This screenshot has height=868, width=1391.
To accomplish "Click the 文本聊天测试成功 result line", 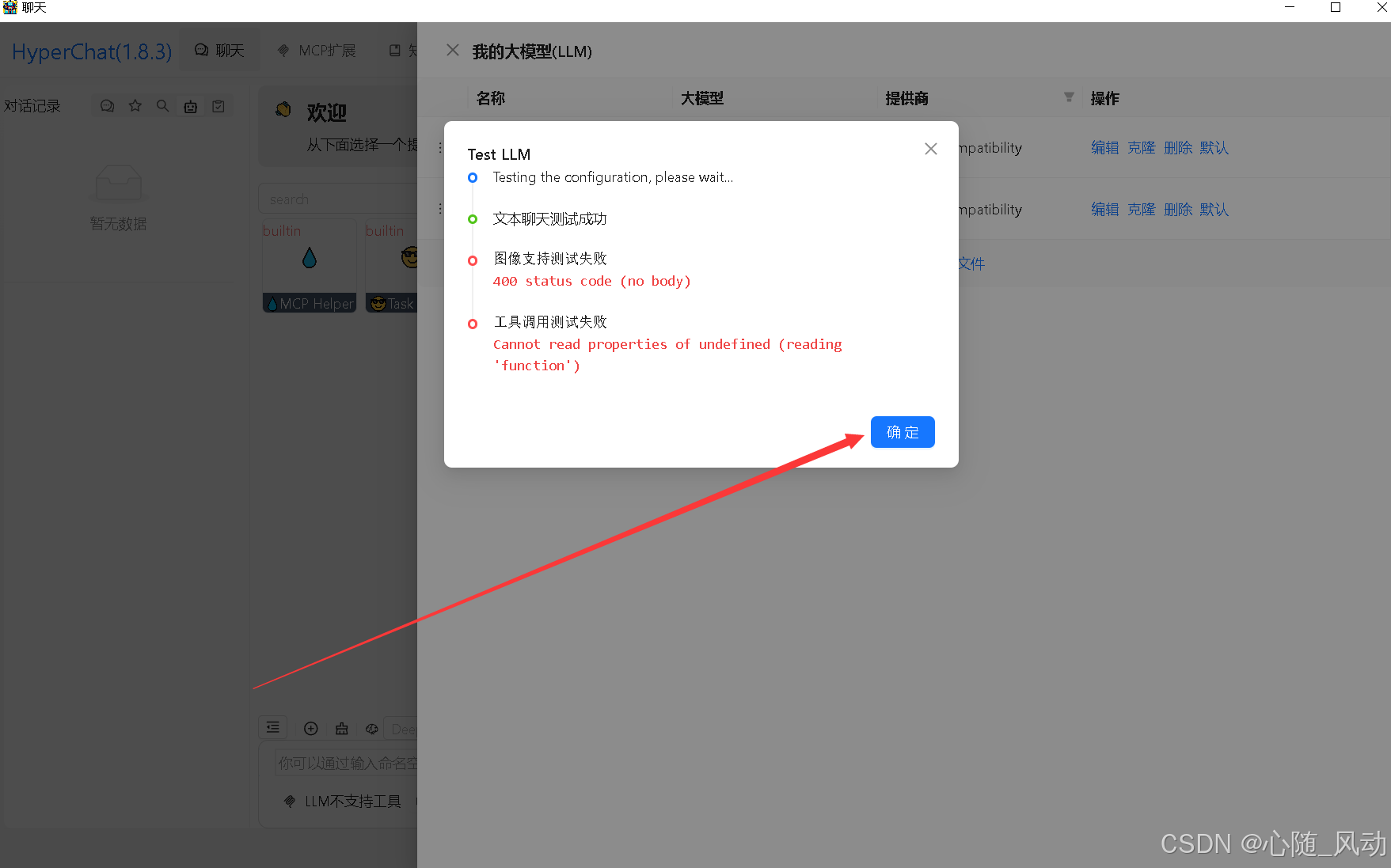I will 549,219.
